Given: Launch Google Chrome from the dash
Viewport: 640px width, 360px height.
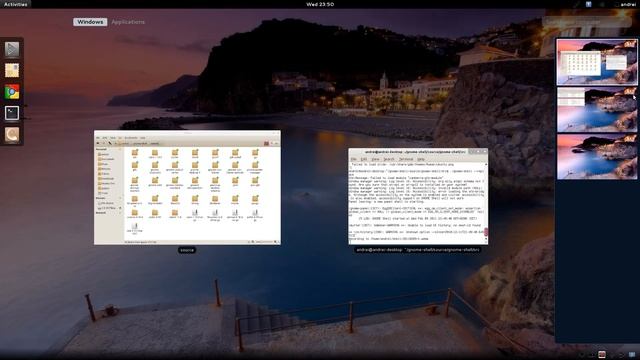Looking at the screenshot, I should point(12,92).
